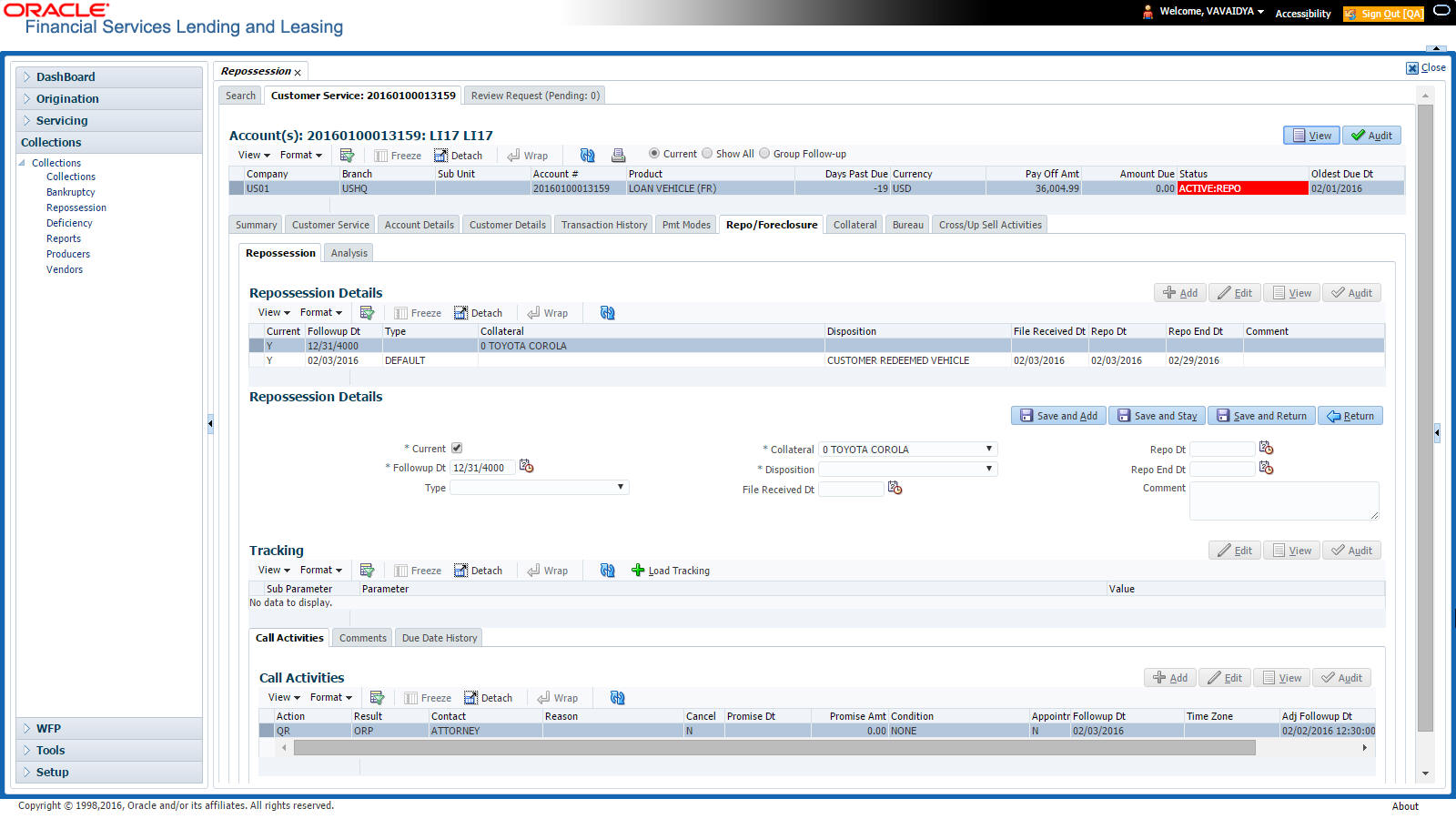Open the Type dropdown
This screenshot has width=1456, height=819.
coord(540,488)
